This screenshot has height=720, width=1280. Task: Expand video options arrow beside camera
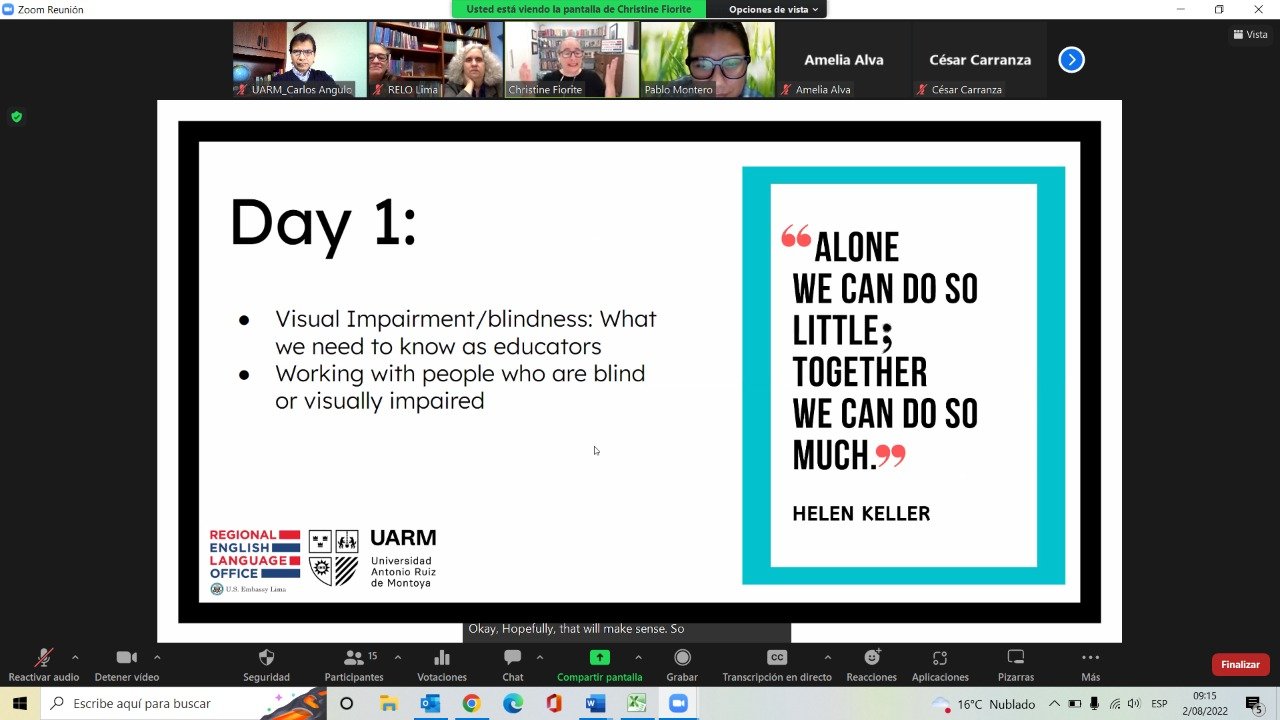point(157,657)
